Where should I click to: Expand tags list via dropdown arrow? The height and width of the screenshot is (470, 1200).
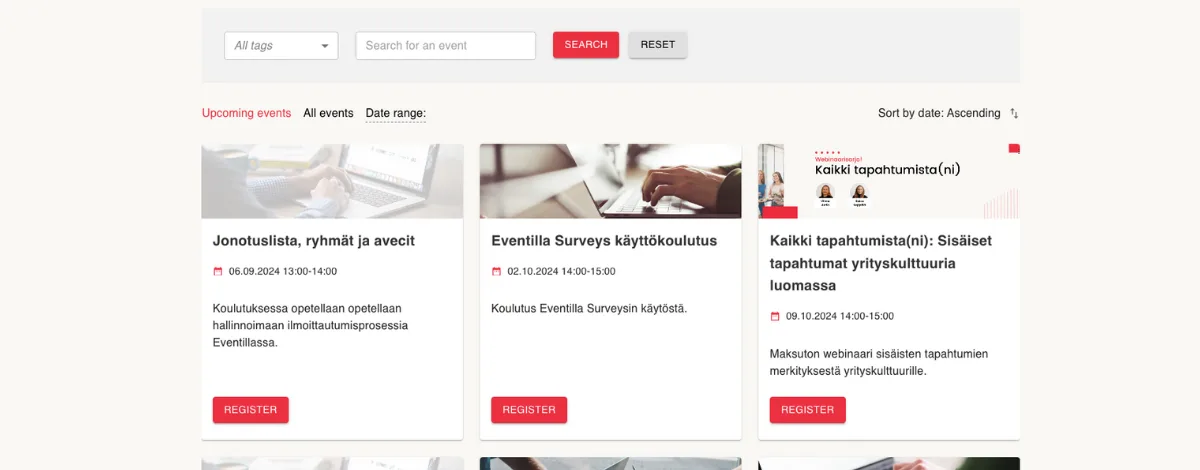[325, 46]
